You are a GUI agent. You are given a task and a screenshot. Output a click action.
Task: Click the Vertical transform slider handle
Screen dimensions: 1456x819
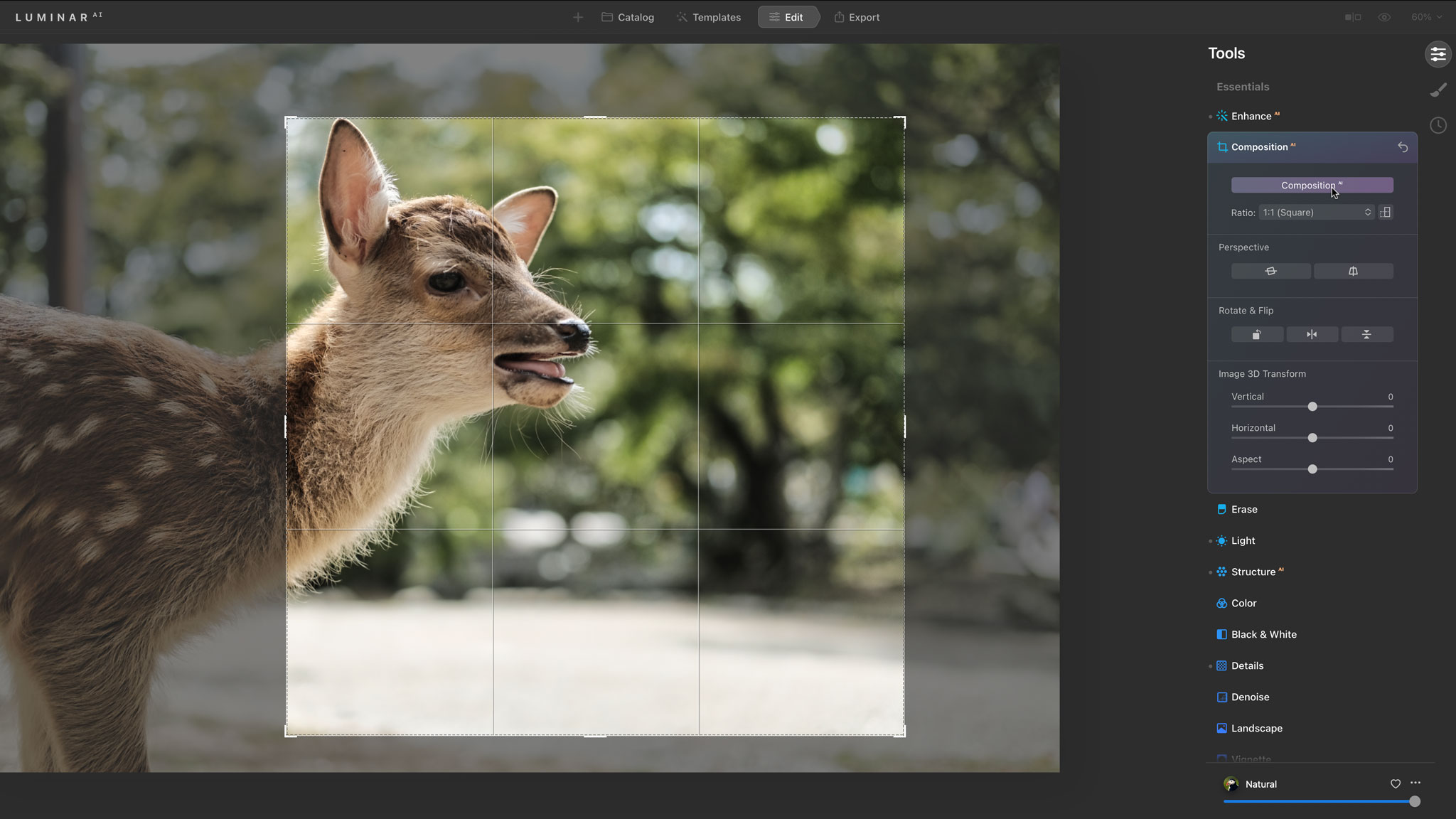1312,407
